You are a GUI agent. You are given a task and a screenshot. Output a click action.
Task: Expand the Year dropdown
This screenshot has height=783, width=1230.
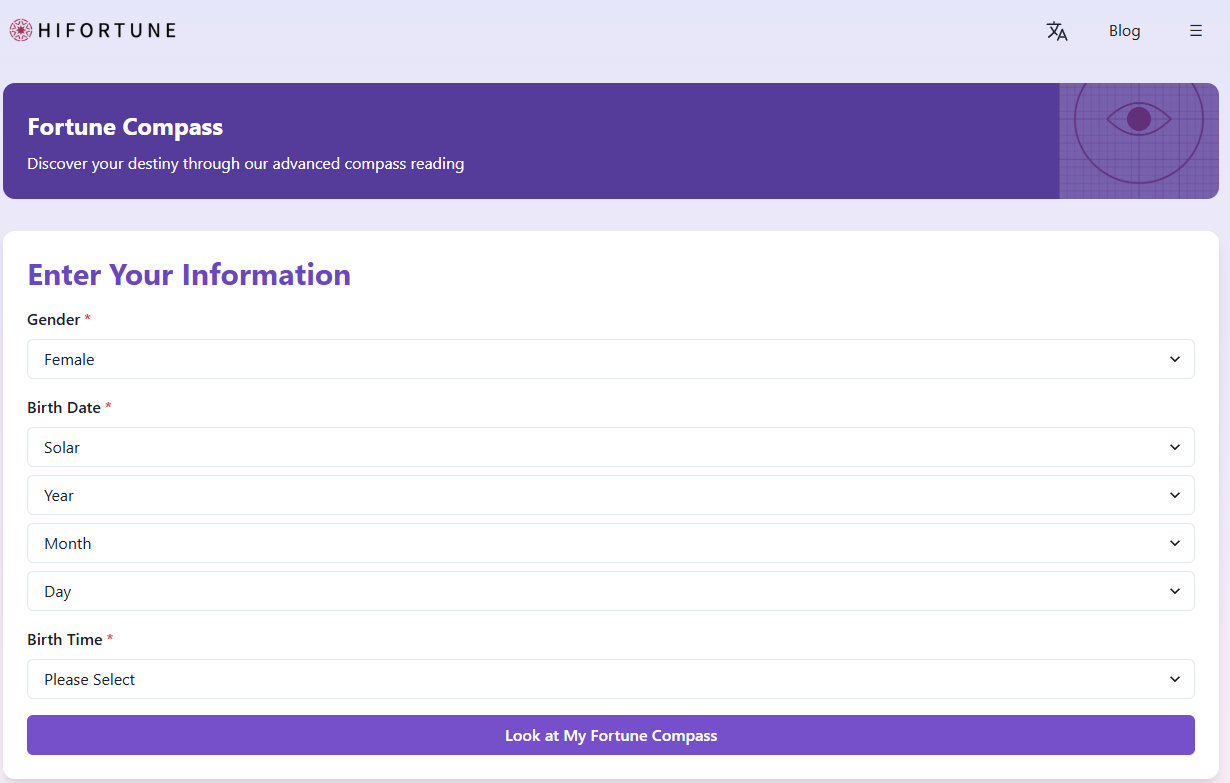611,495
